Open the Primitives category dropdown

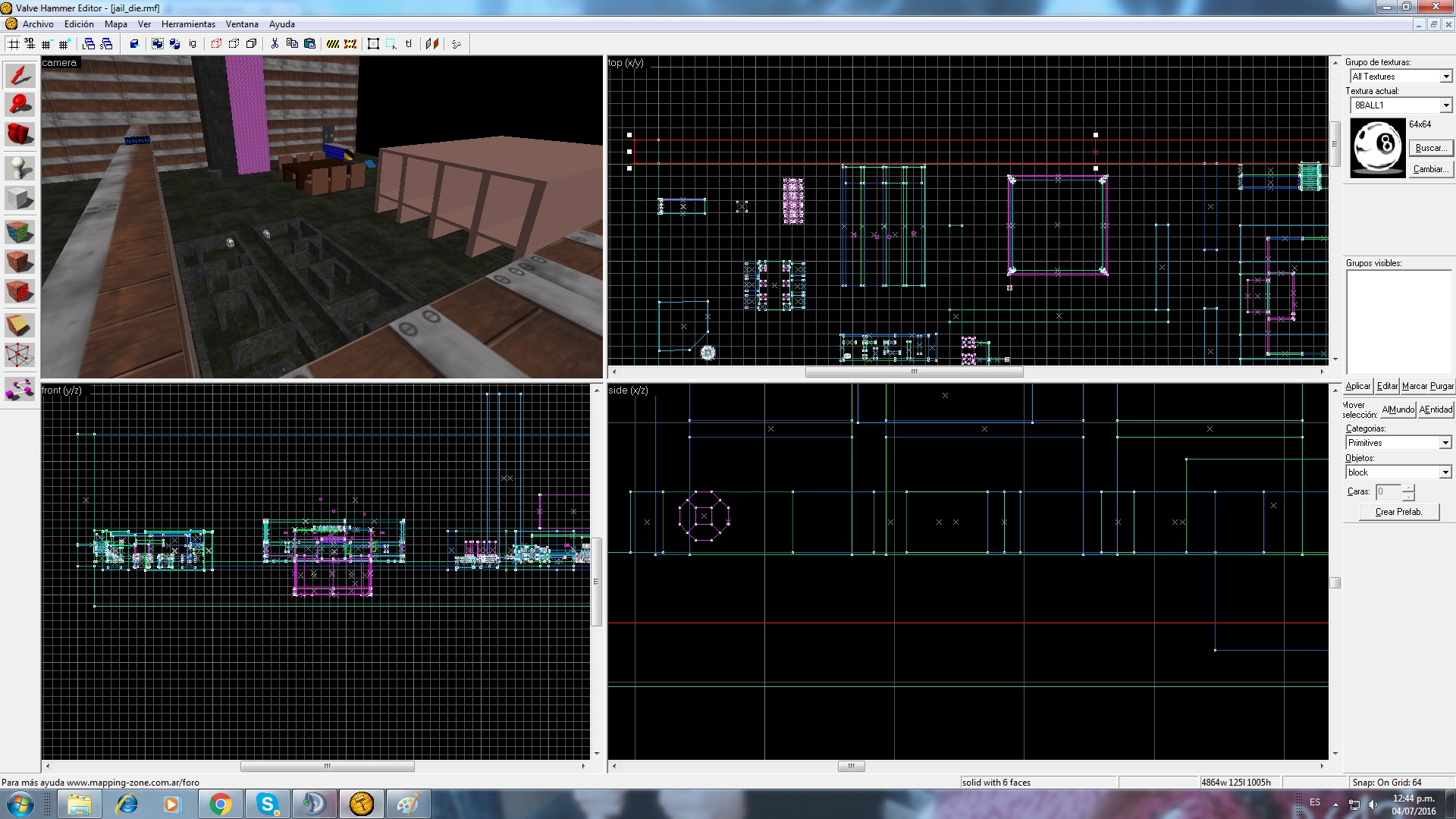click(x=1445, y=443)
